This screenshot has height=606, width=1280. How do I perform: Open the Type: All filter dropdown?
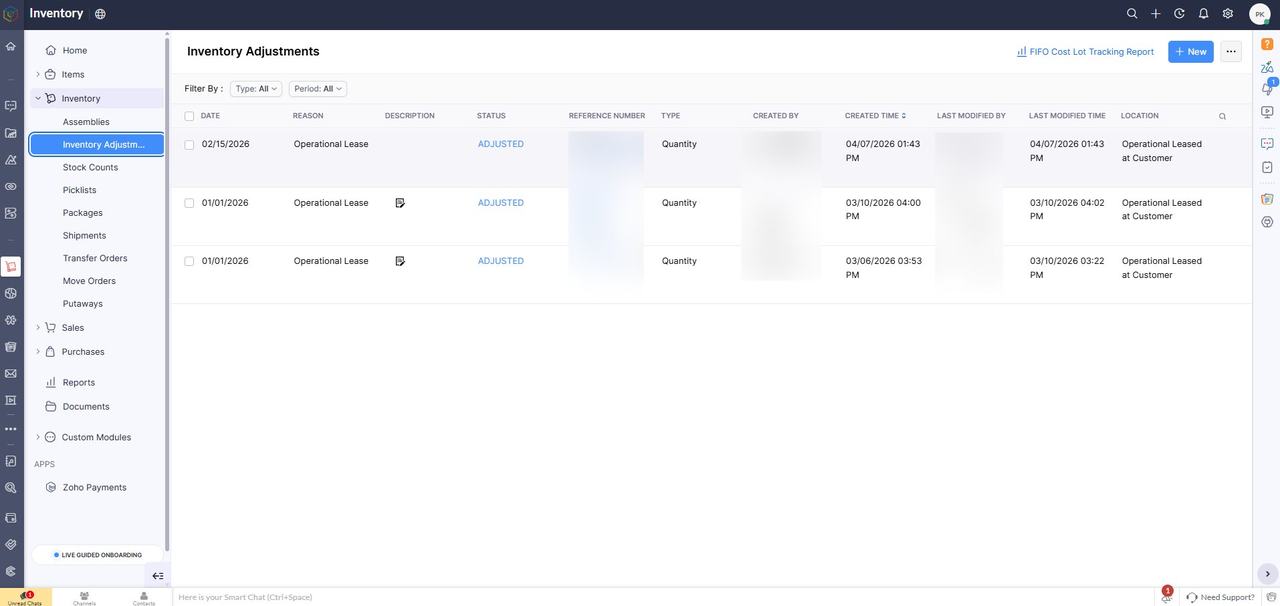(x=256, y=89)
